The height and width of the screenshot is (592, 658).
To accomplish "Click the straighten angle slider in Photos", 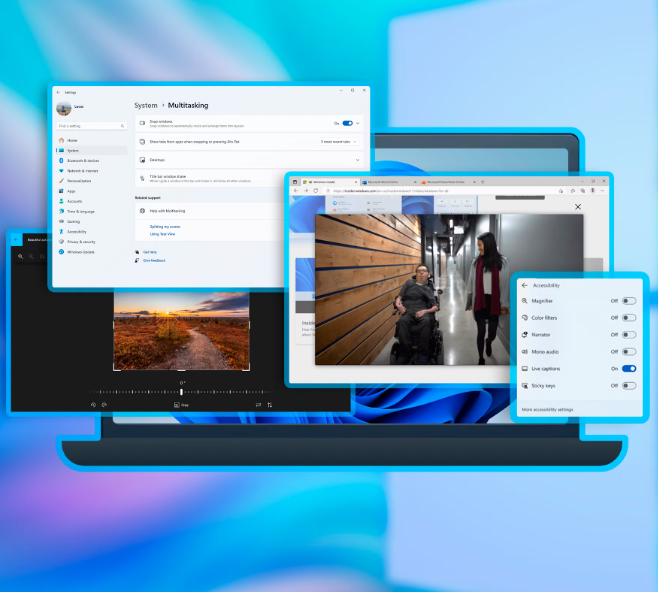I will pyautogui.click(x=181, y=392).
